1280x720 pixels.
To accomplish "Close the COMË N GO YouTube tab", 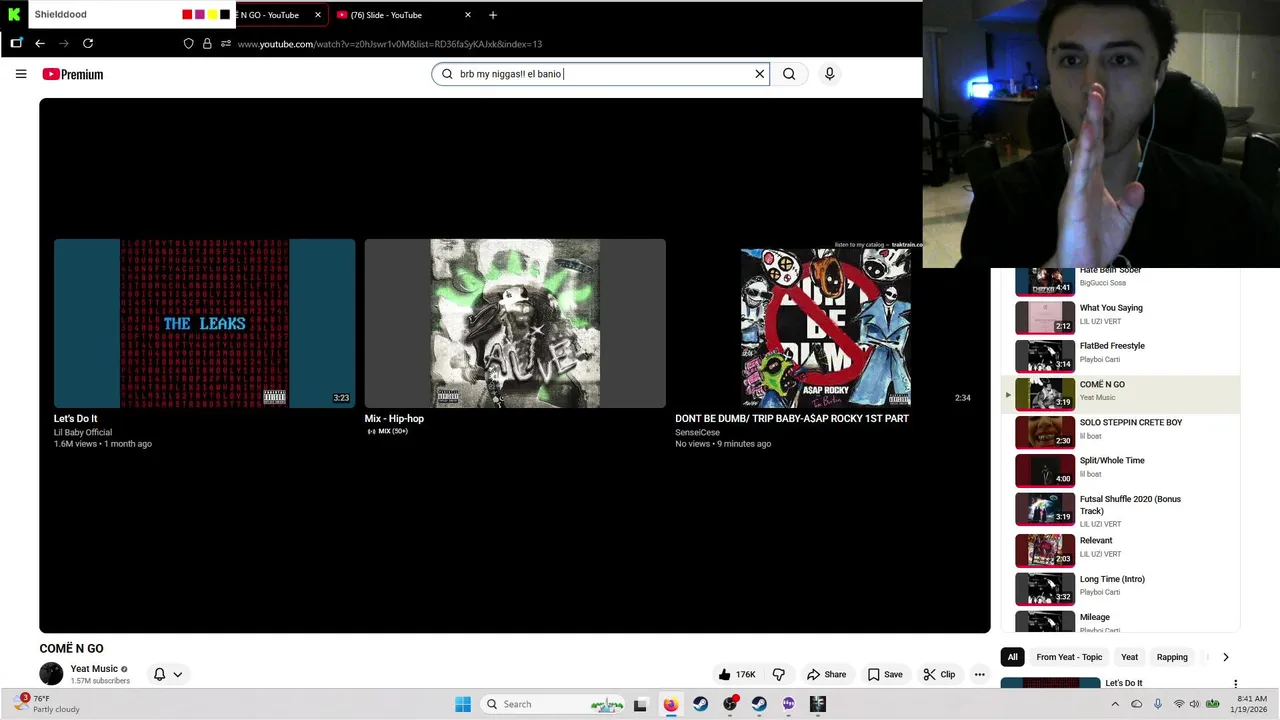I will coord(318,15).
